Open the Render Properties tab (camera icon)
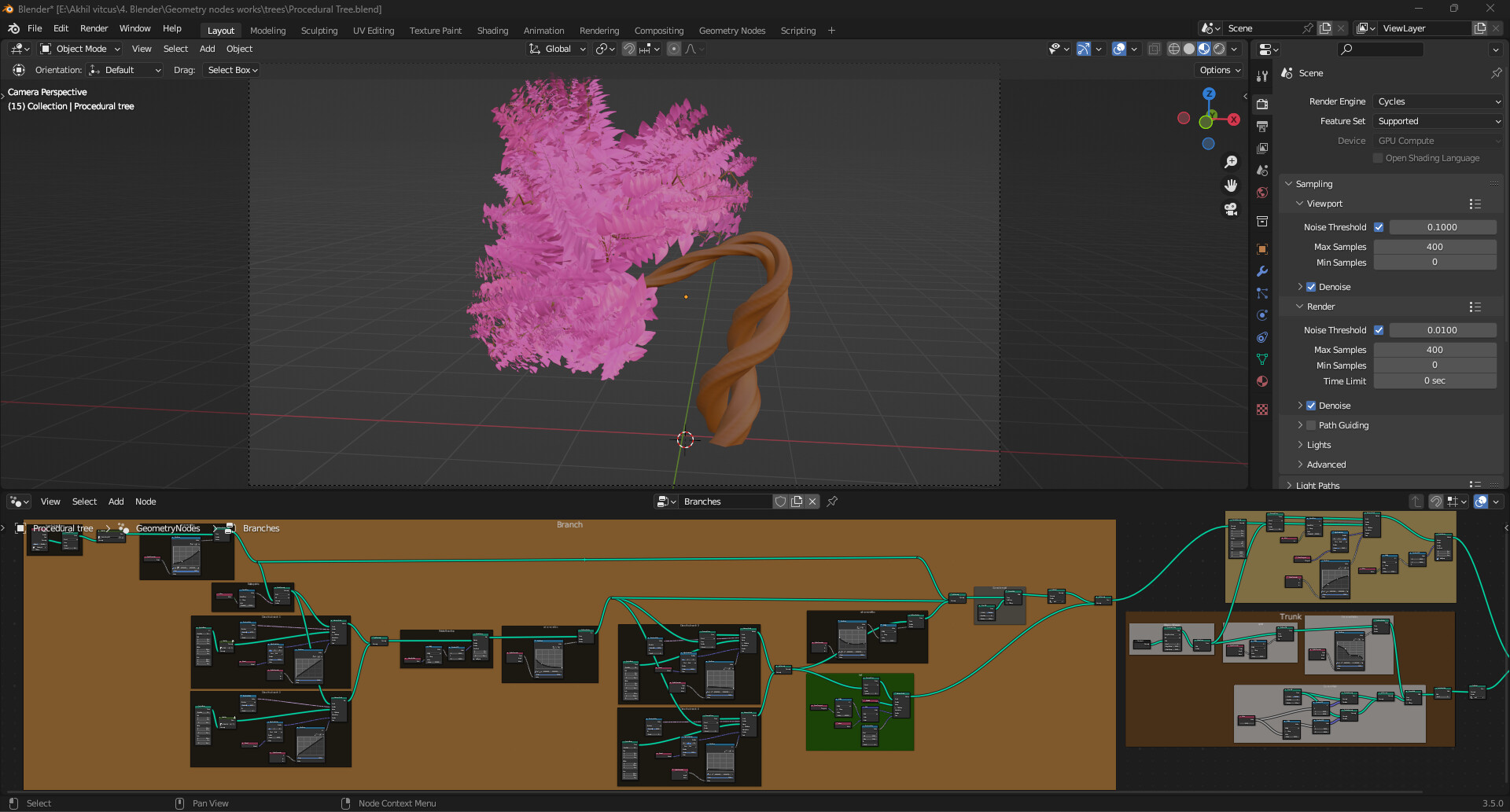Image resolution: width=1510 pixels, height=812 pixels. pyautogui.click(x=1261, y=104)
